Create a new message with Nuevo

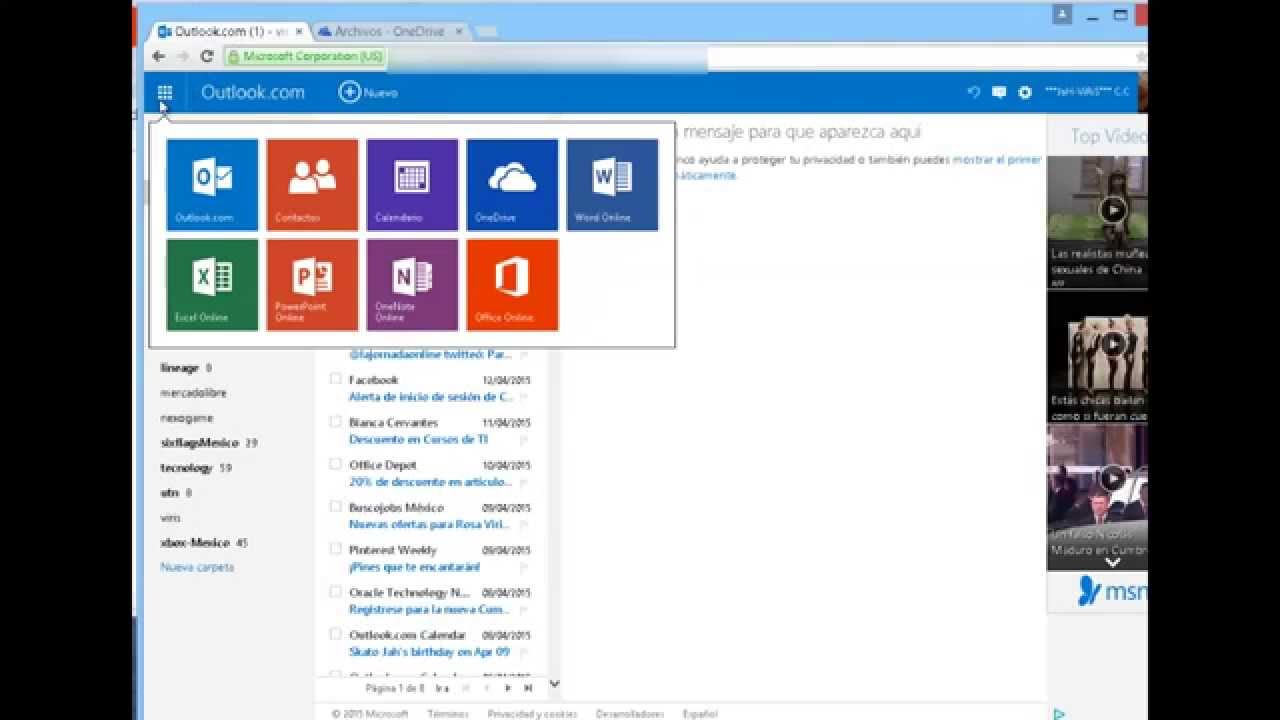368,92
